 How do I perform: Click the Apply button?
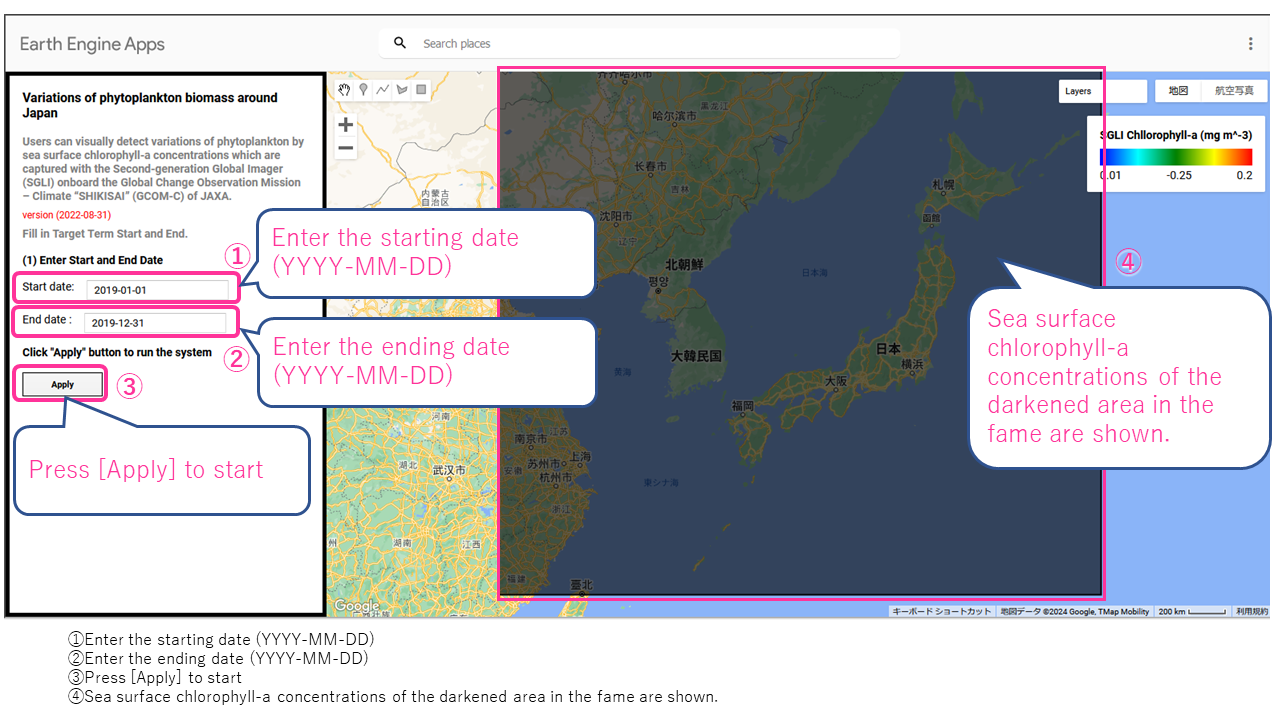[x=62, y=384]
